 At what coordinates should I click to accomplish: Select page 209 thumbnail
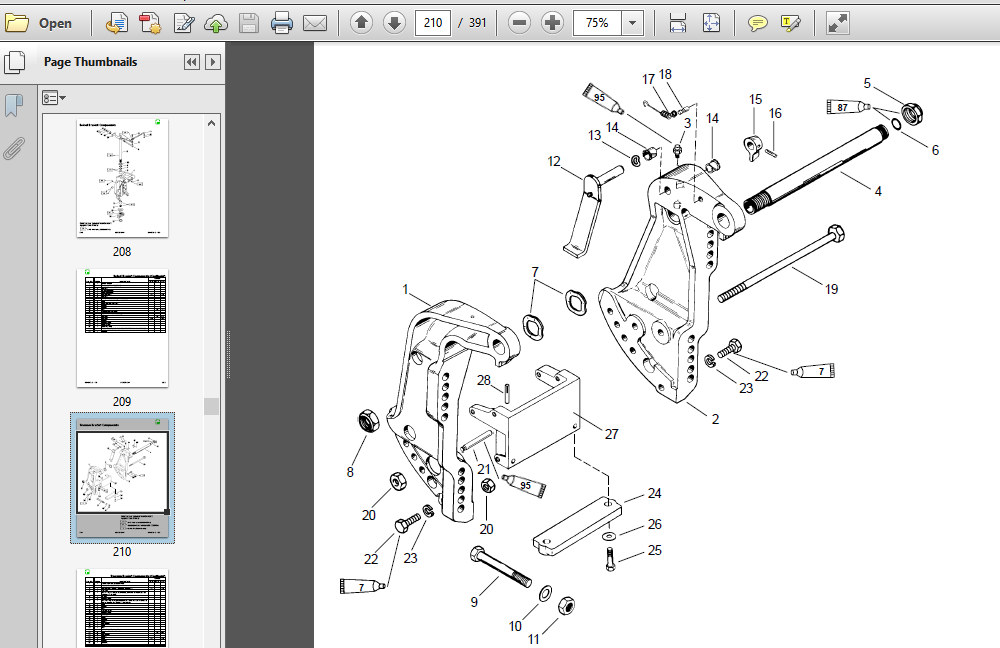click(x=122, y=328)
